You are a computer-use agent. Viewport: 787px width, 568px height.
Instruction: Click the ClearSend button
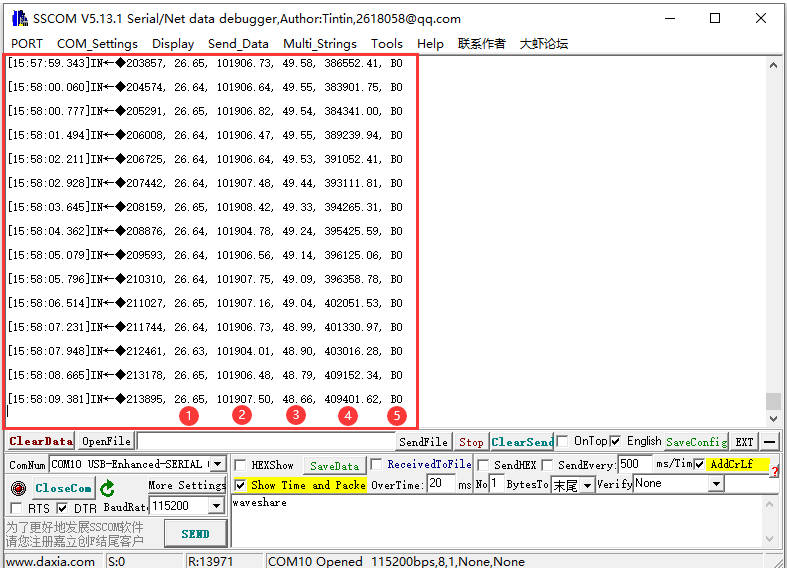[x=522, y=442]
